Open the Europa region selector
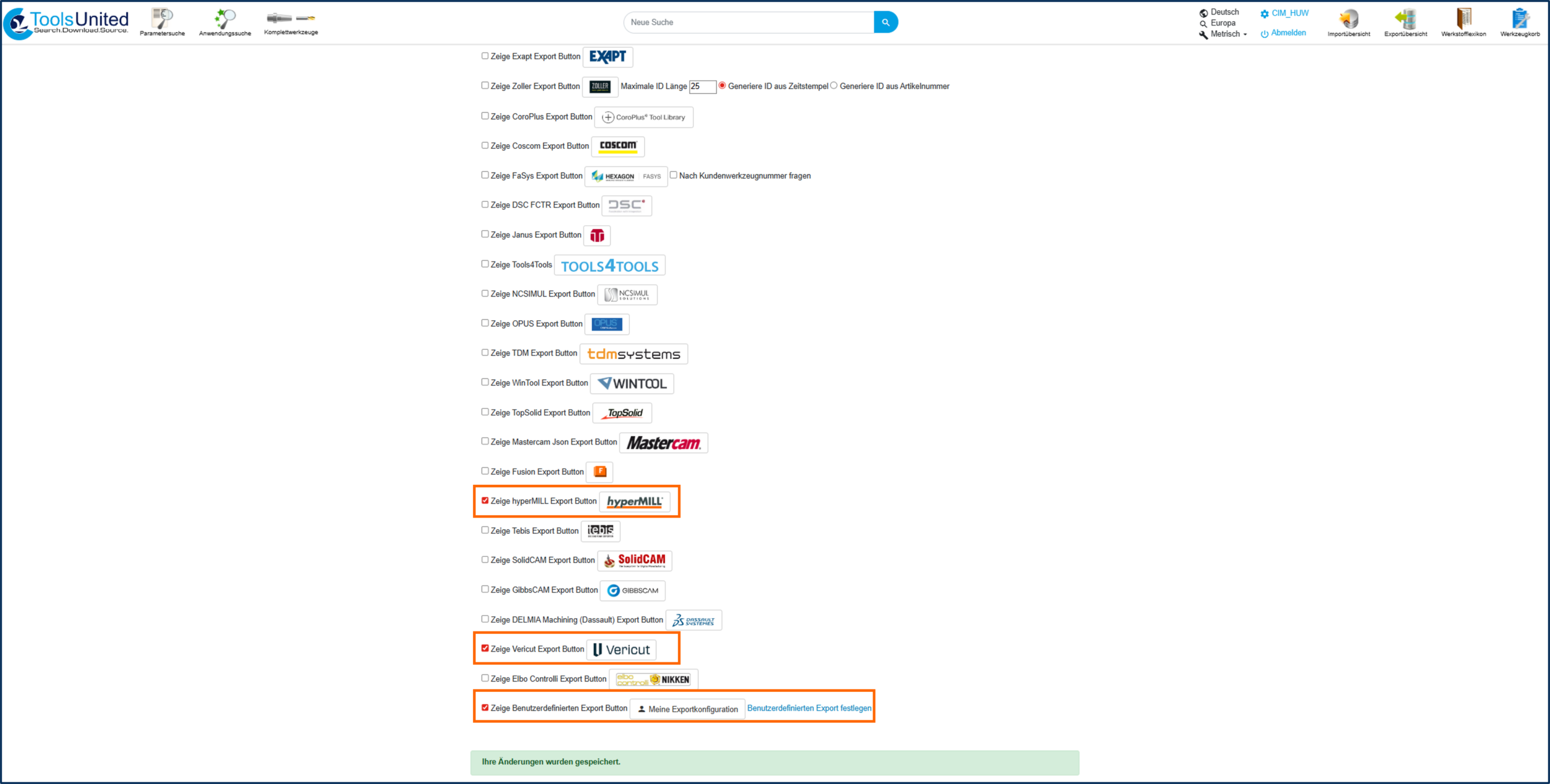The width and height of the screenshot is (1550, 784). coord(1218,23)
